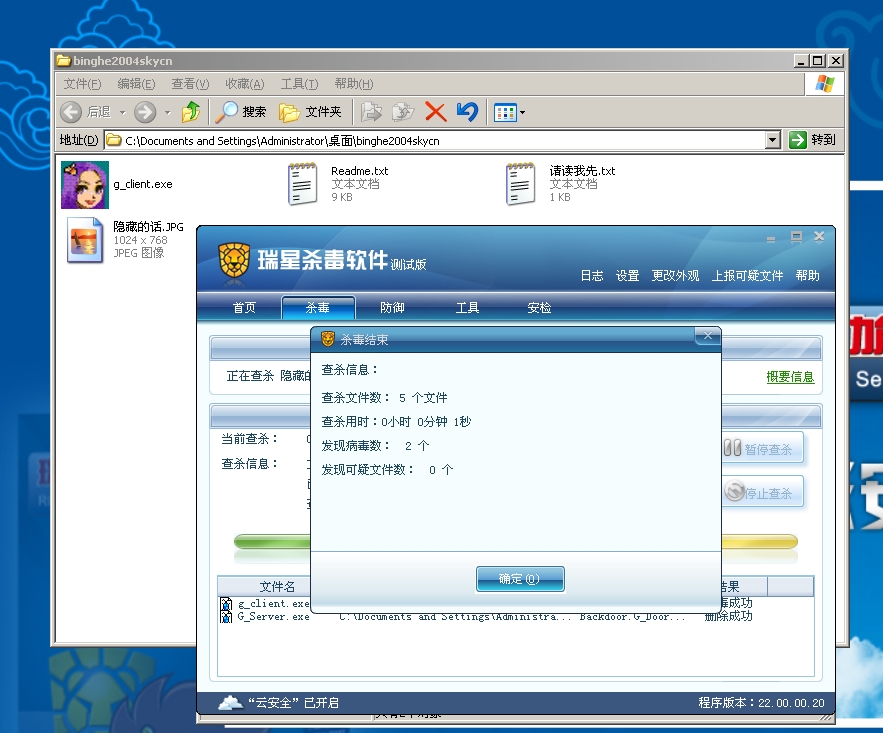Toggle the Folders (文件夹) pane
This screenshot has height=733, width=883.
(310, 112)
